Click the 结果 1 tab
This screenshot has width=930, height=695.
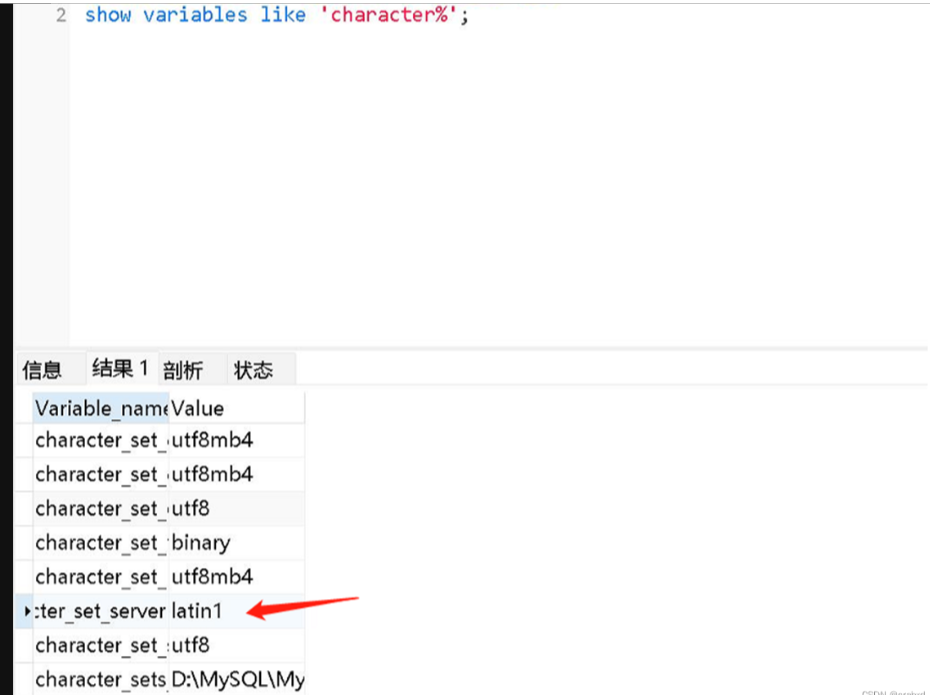click(x=119, y=368)
